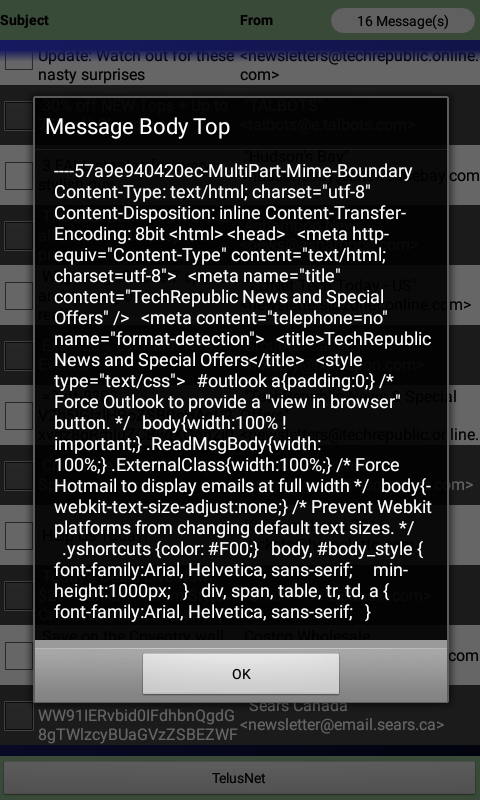The width and height of the screenshot is (480, 800).
Task: Check the TechRepublic nasty surprises email checkbox
Action: tap(19, 60)
